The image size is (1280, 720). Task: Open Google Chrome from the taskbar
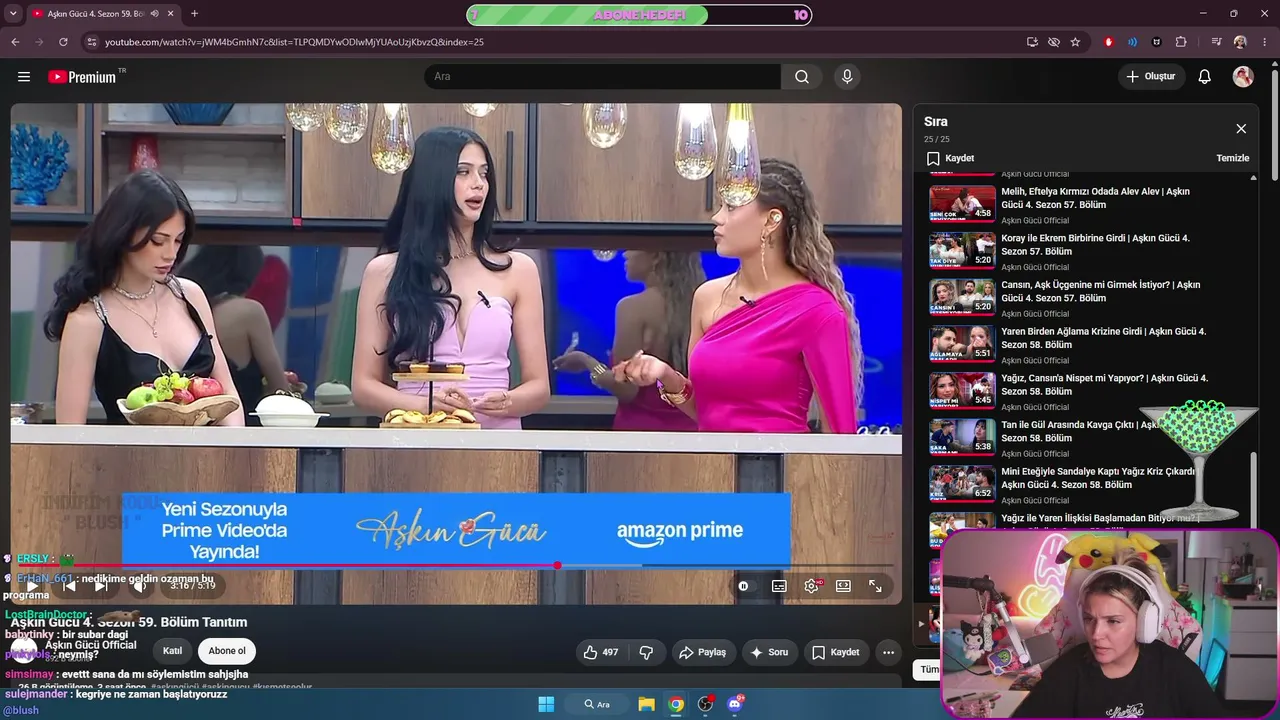coord(676,704)
